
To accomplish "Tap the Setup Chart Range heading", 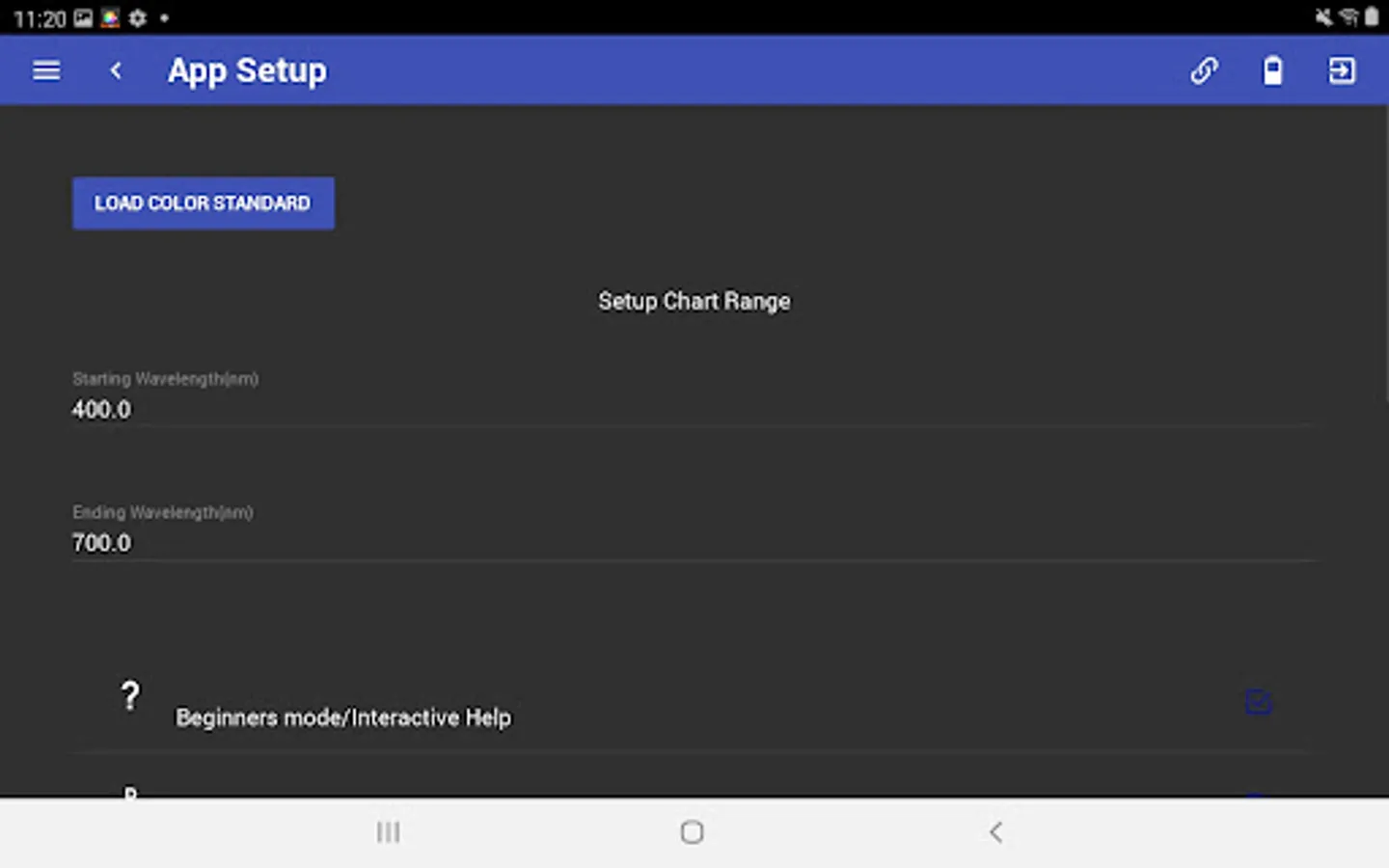I will pos(694,302).
